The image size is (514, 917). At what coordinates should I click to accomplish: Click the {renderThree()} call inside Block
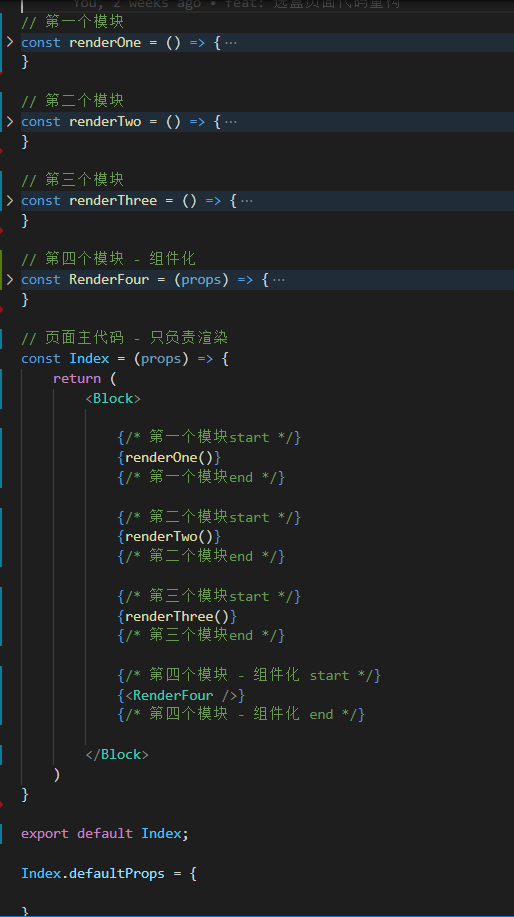pos(177,616)
